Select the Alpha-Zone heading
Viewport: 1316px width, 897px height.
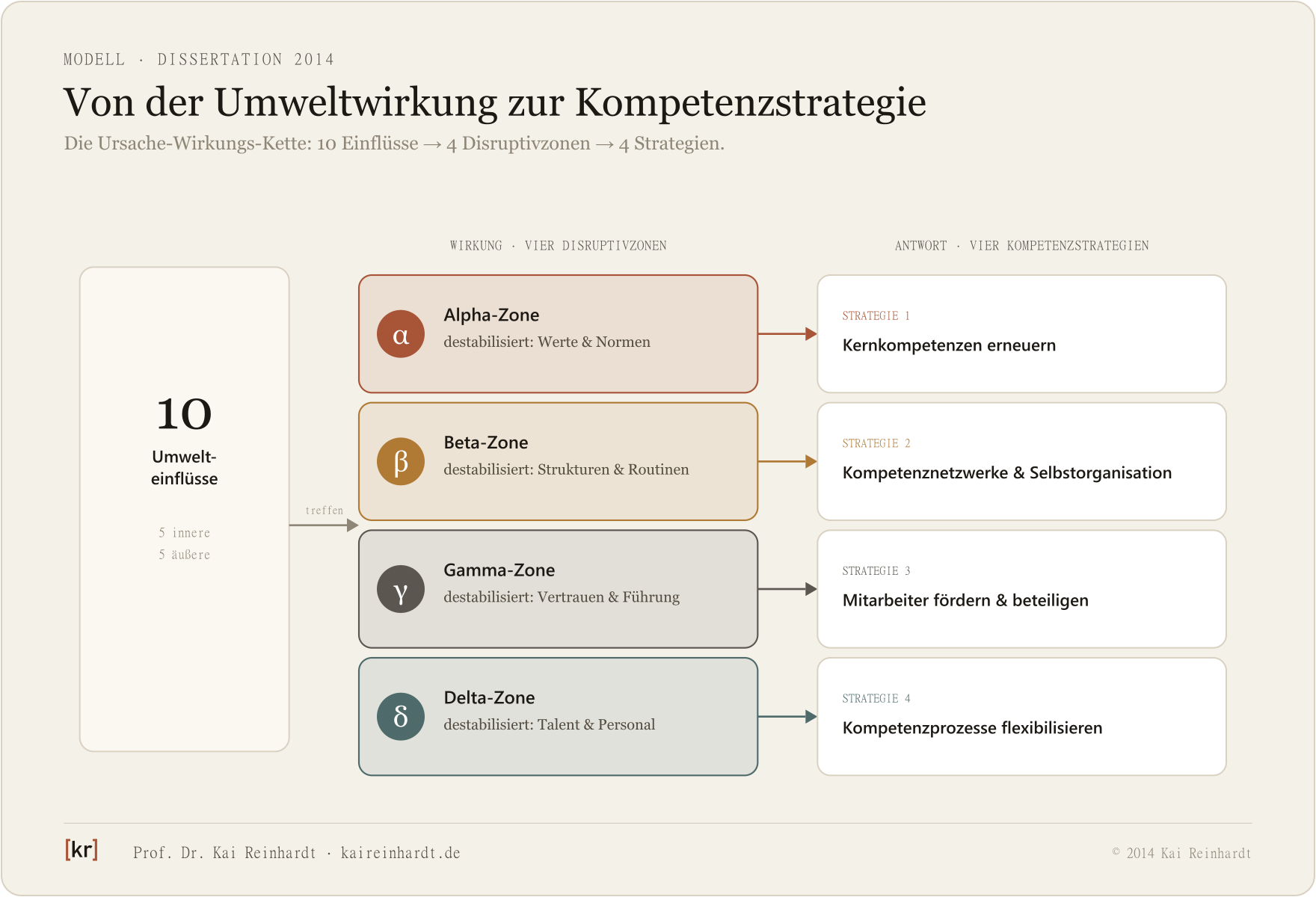coord(491,315)
